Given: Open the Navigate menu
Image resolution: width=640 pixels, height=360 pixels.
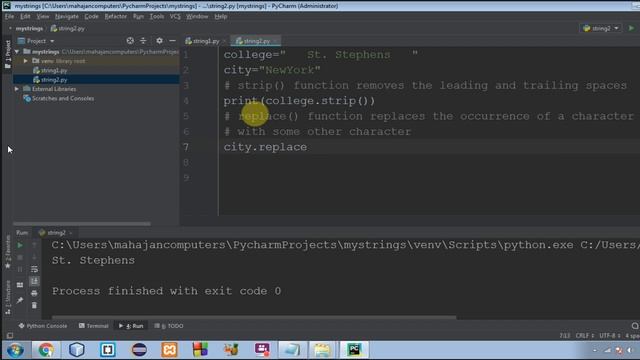Looking at the screenshot, I should pos(67,16).
